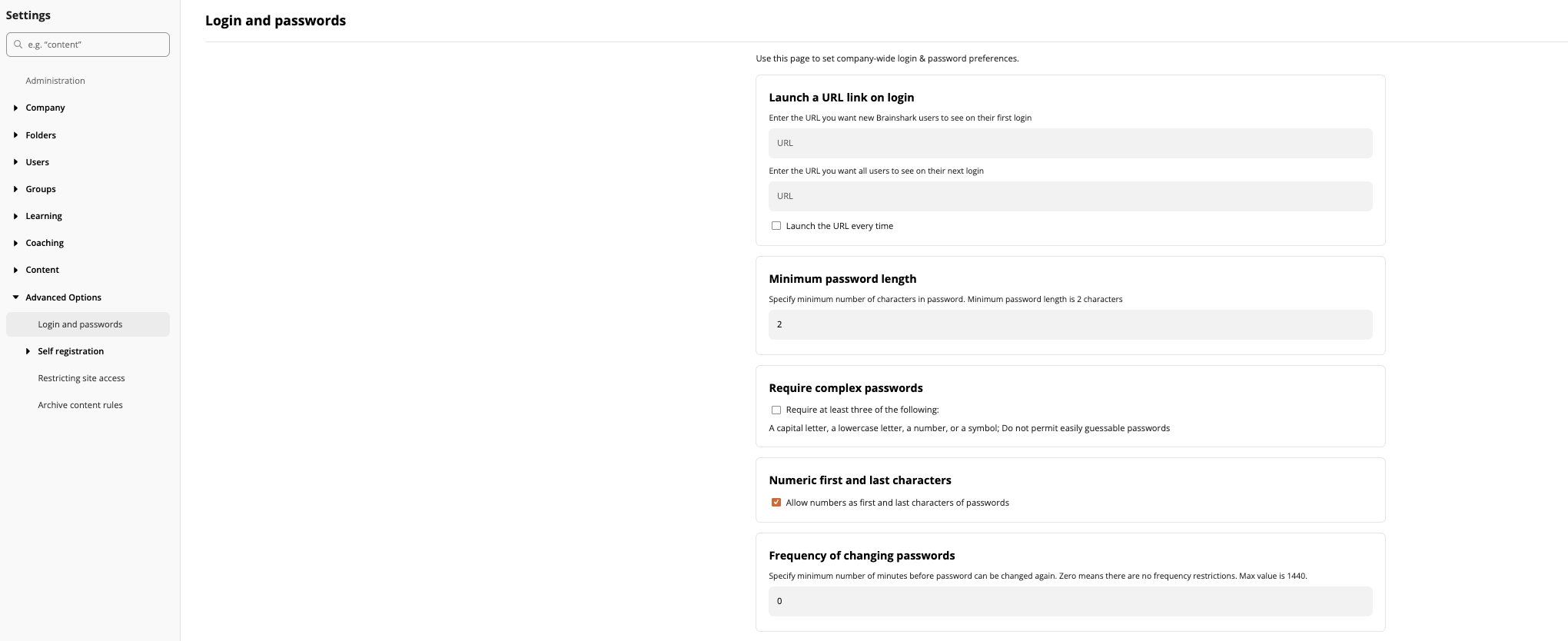Open the Restricting site access page
This screenshot has width=1568, height=641.
[81, 378]
